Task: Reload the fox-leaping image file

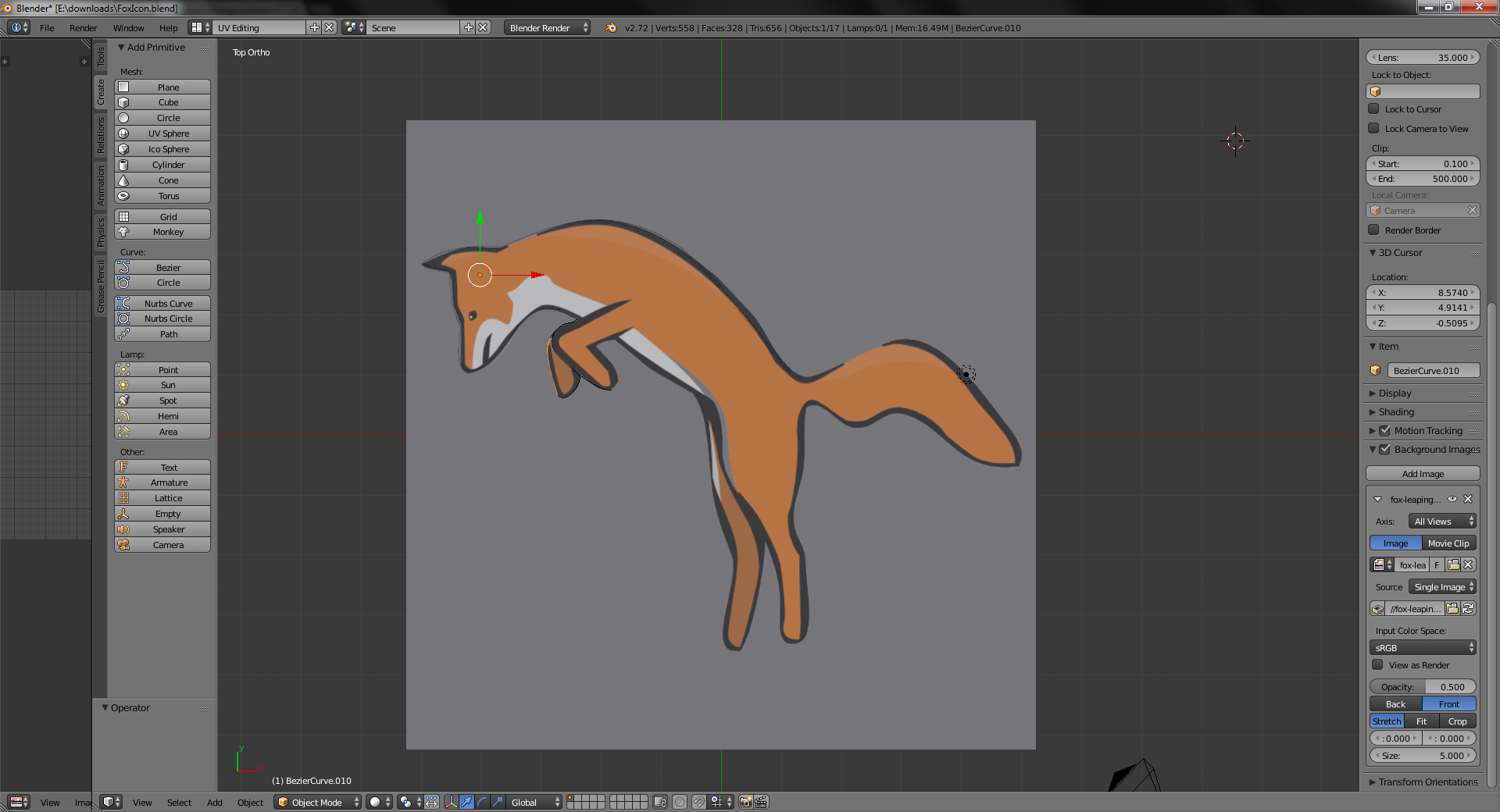Action: 1468,608
